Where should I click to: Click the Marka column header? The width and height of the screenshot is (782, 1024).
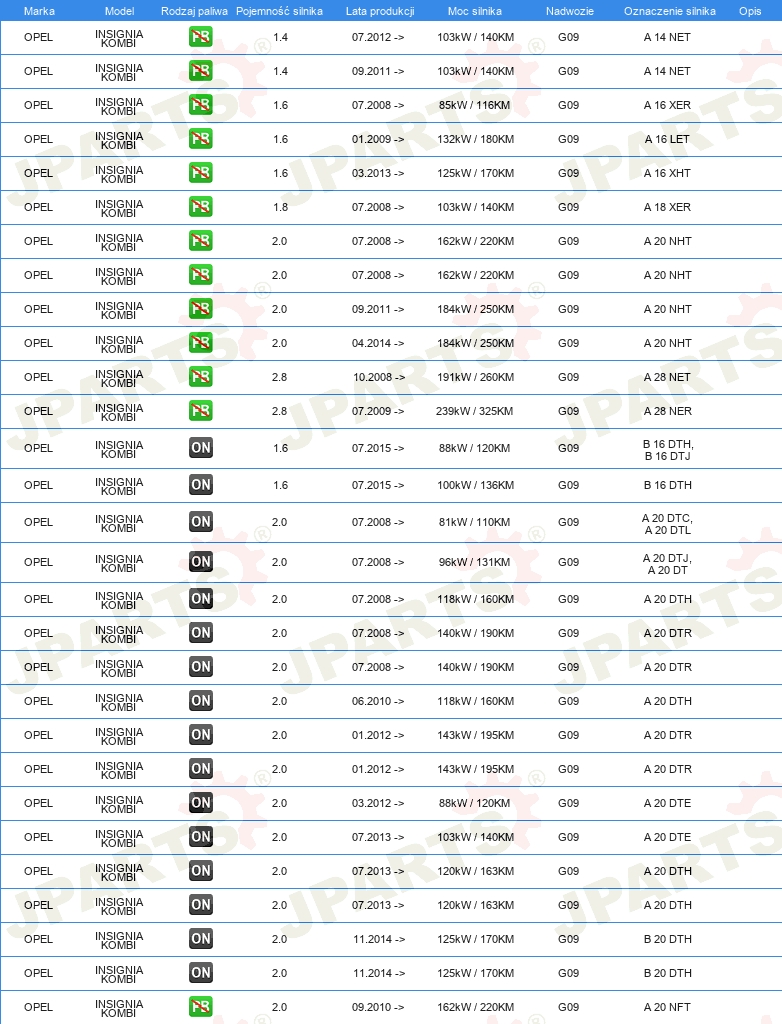click(x=39, y=11)
